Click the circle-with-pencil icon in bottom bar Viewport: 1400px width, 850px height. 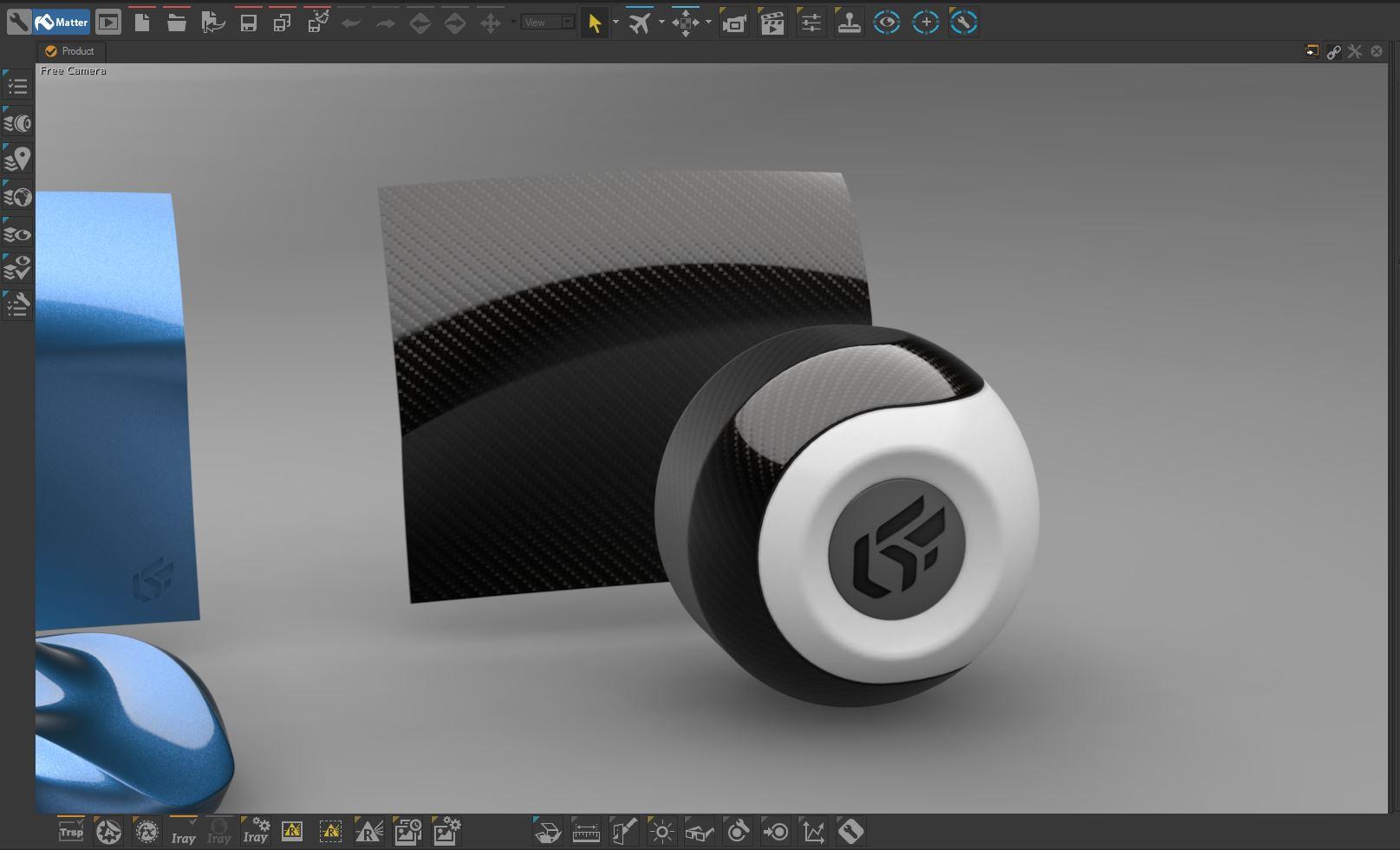[x=738, y=832]
